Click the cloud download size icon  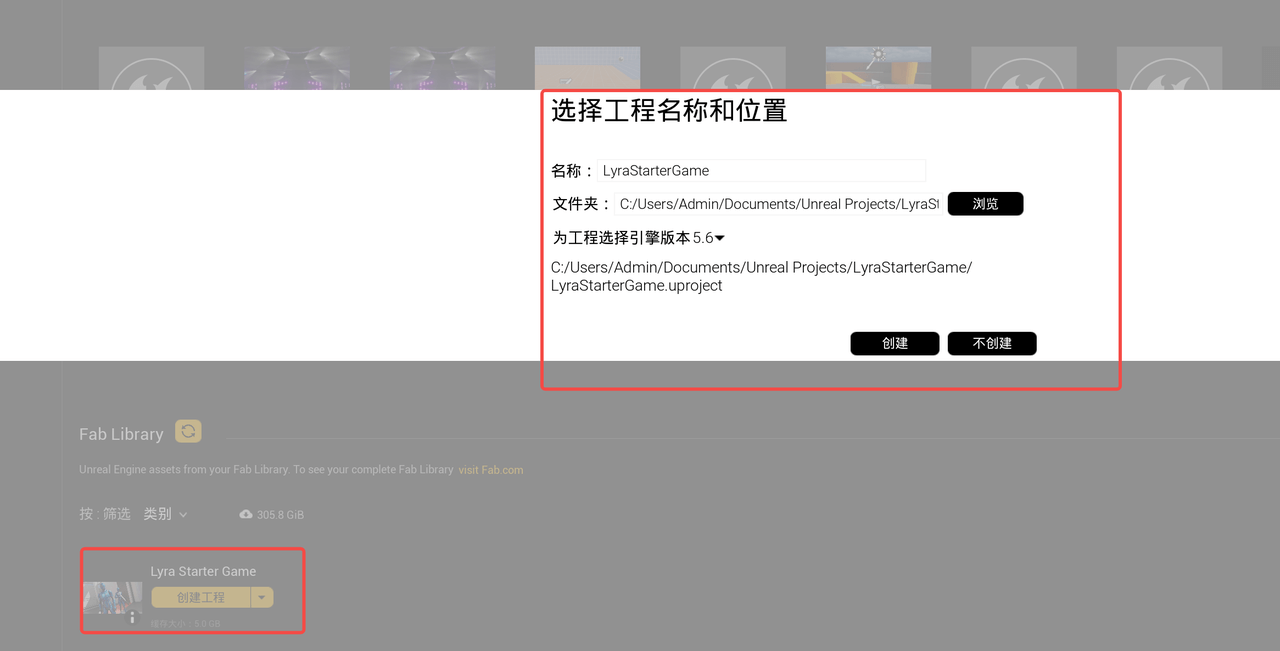pyautogui.click(x=246, y=514)
